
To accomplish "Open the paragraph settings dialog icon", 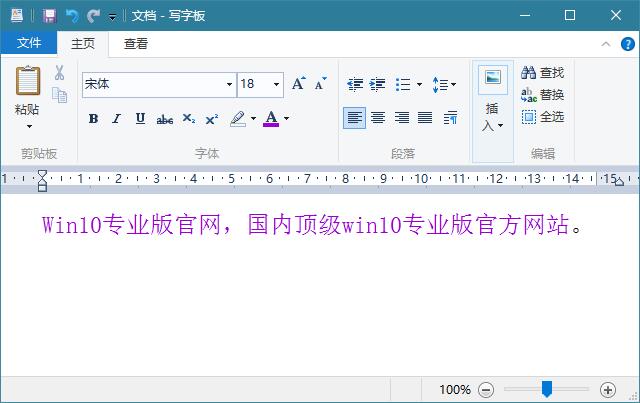I will 450,118.
